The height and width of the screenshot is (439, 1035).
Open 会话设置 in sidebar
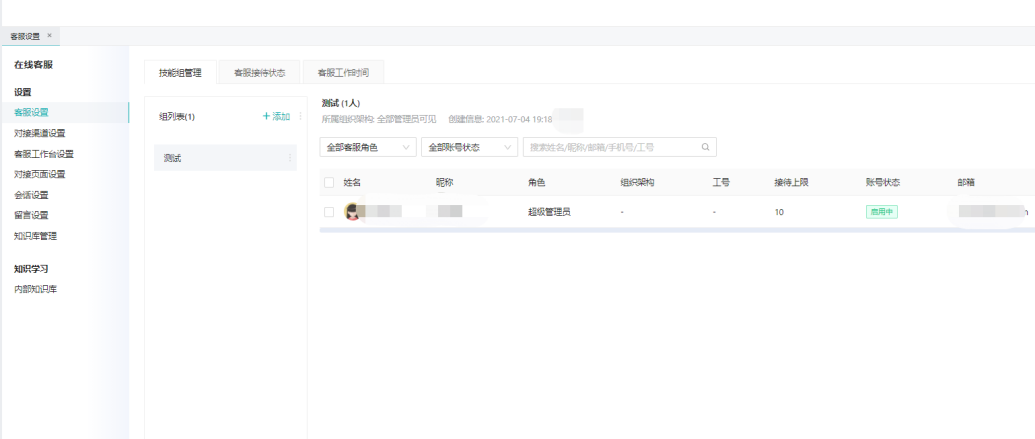coord(31,195)
